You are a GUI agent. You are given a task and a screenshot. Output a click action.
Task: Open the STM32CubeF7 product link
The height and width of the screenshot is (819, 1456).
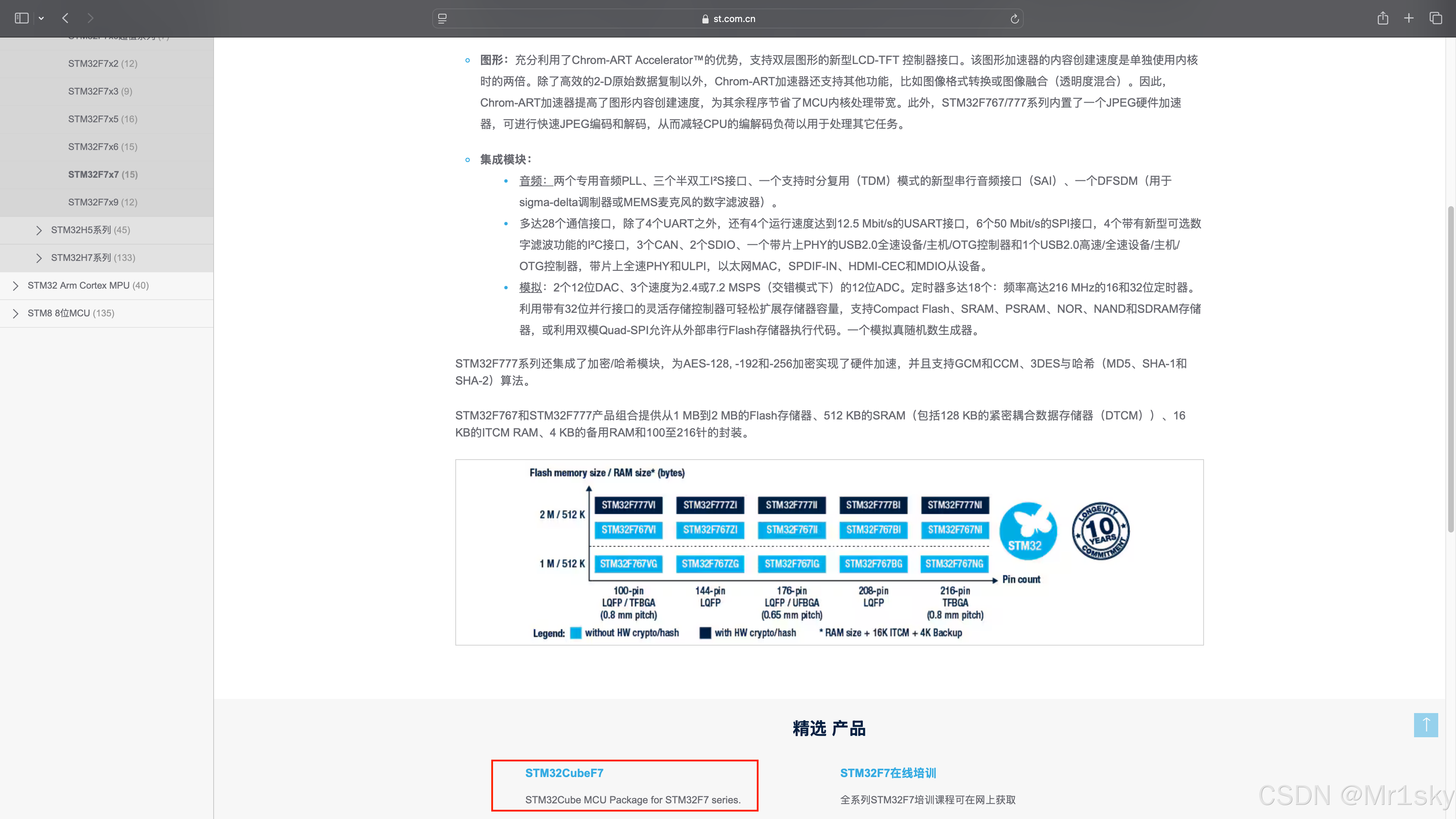[563, 773]
